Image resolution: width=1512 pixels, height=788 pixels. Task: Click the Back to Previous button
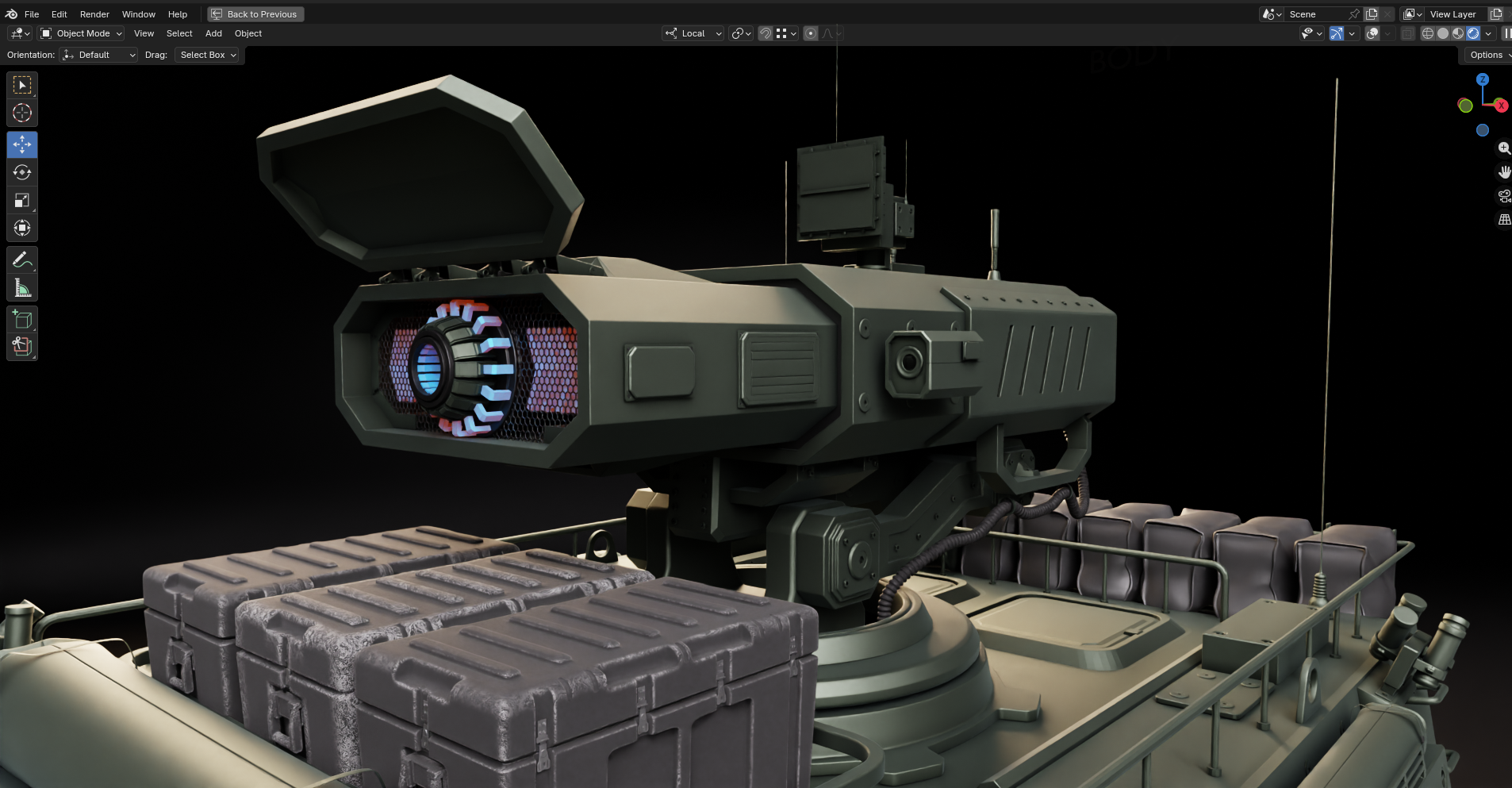[x=255, y=14]
